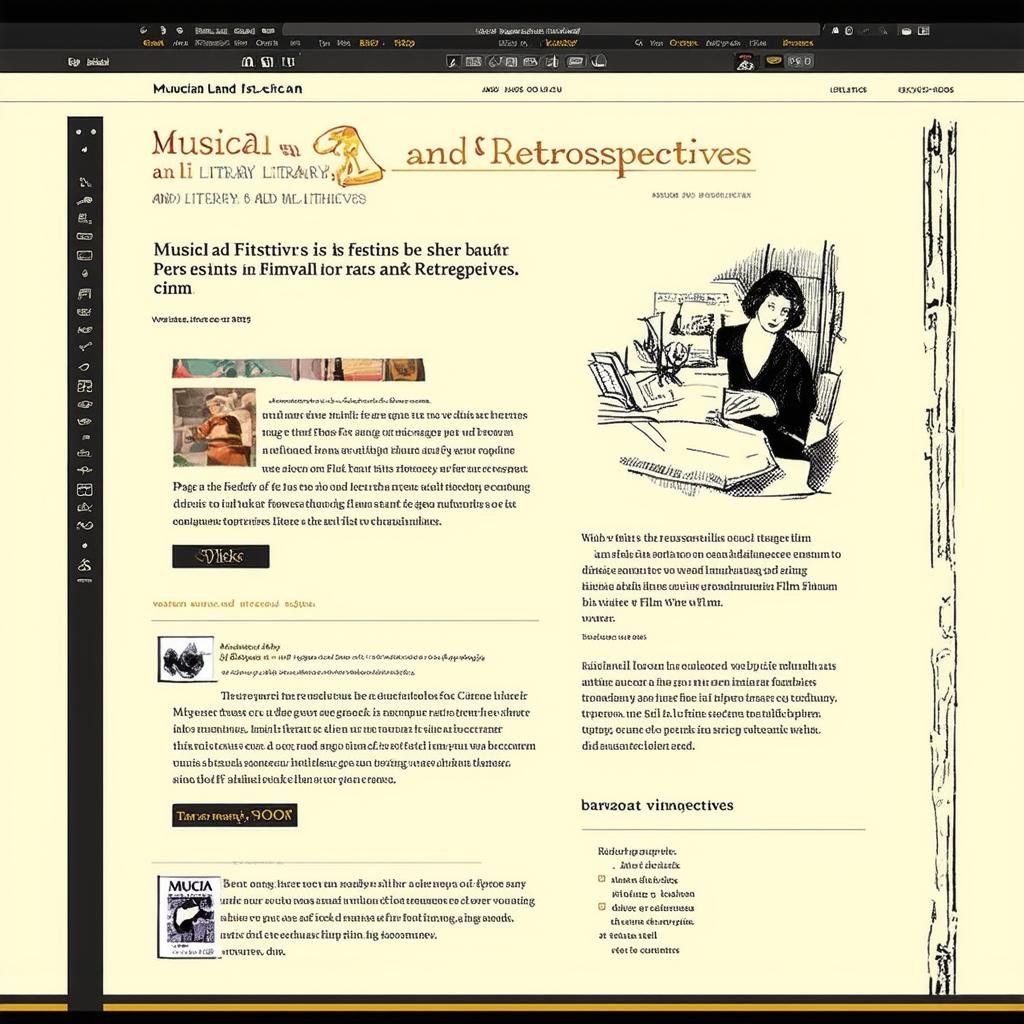The height and width of the screenshot is (1024, 1024).
Task: Click the golden harp logo in the header
Action: (x=348, y=155)
